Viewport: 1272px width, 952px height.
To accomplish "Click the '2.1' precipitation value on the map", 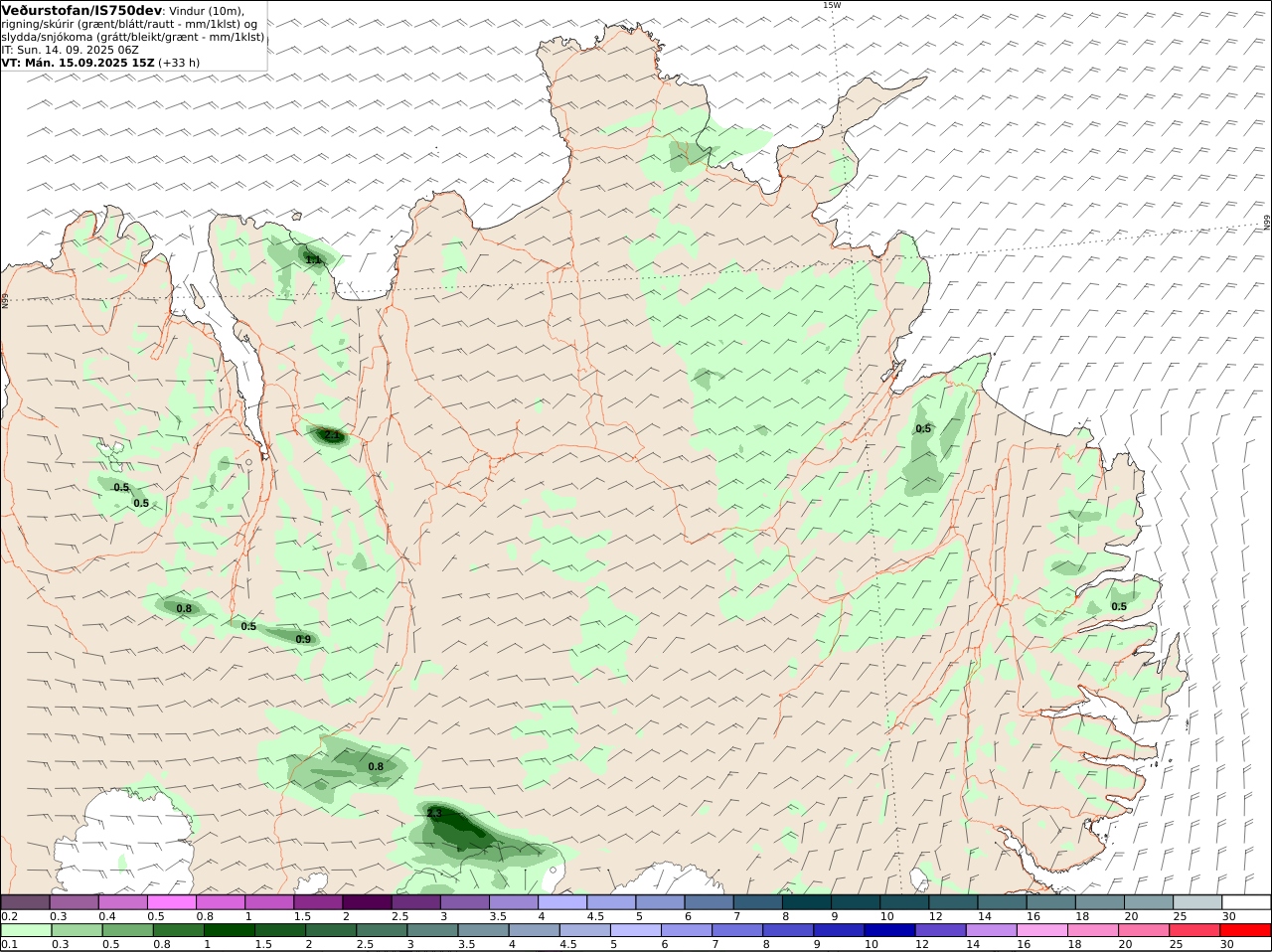I will point(333,435).
